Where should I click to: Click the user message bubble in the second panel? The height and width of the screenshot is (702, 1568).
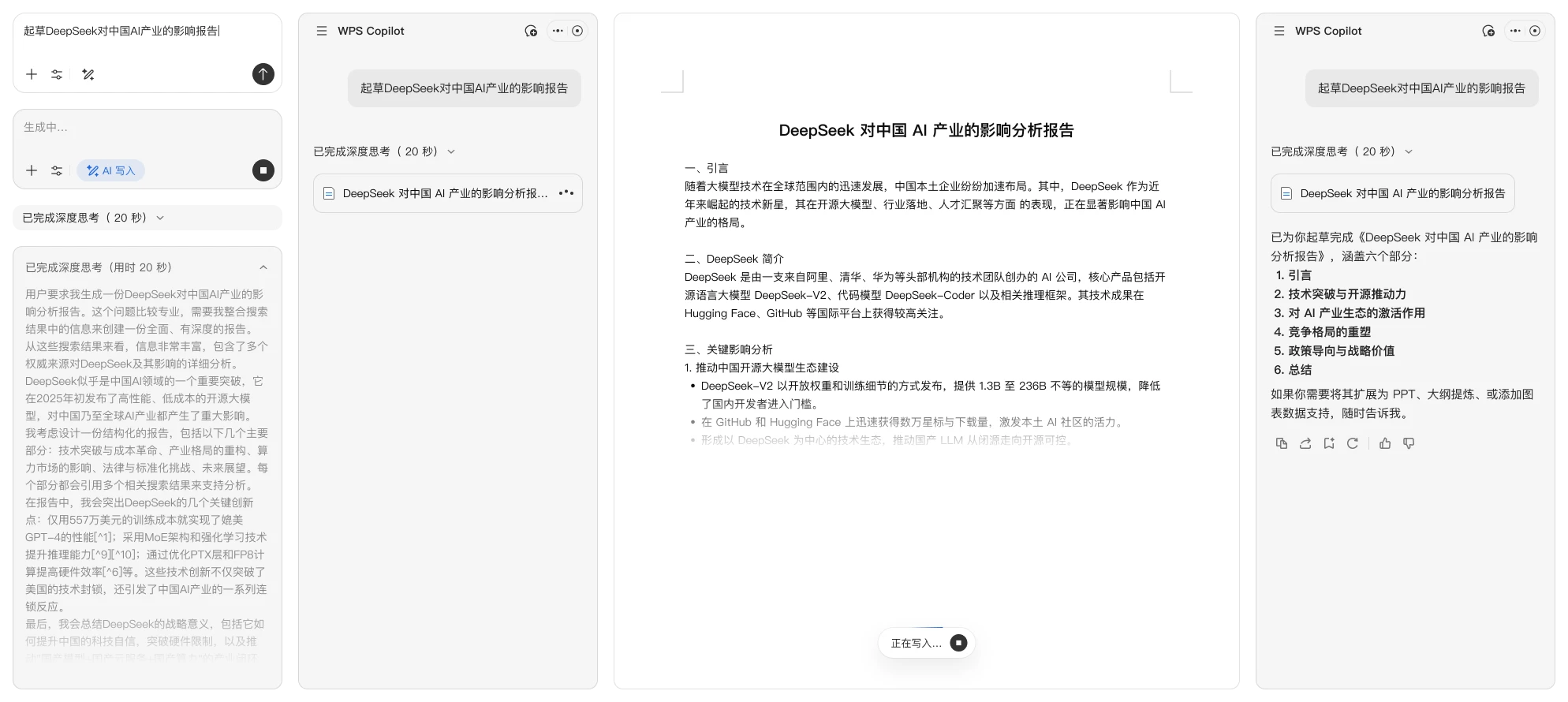[x=465, y=88]
